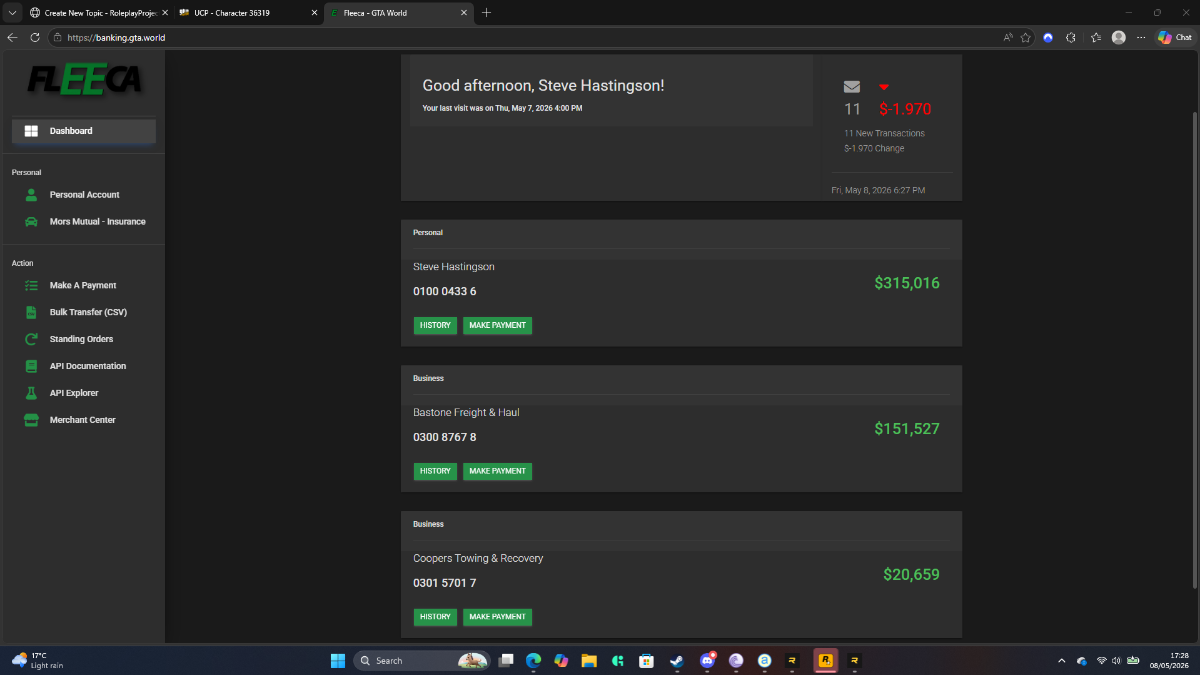Click the $315,016 personal balance
The height and width of the screenshot is (675, 1200).
click(x=907, y=283)
